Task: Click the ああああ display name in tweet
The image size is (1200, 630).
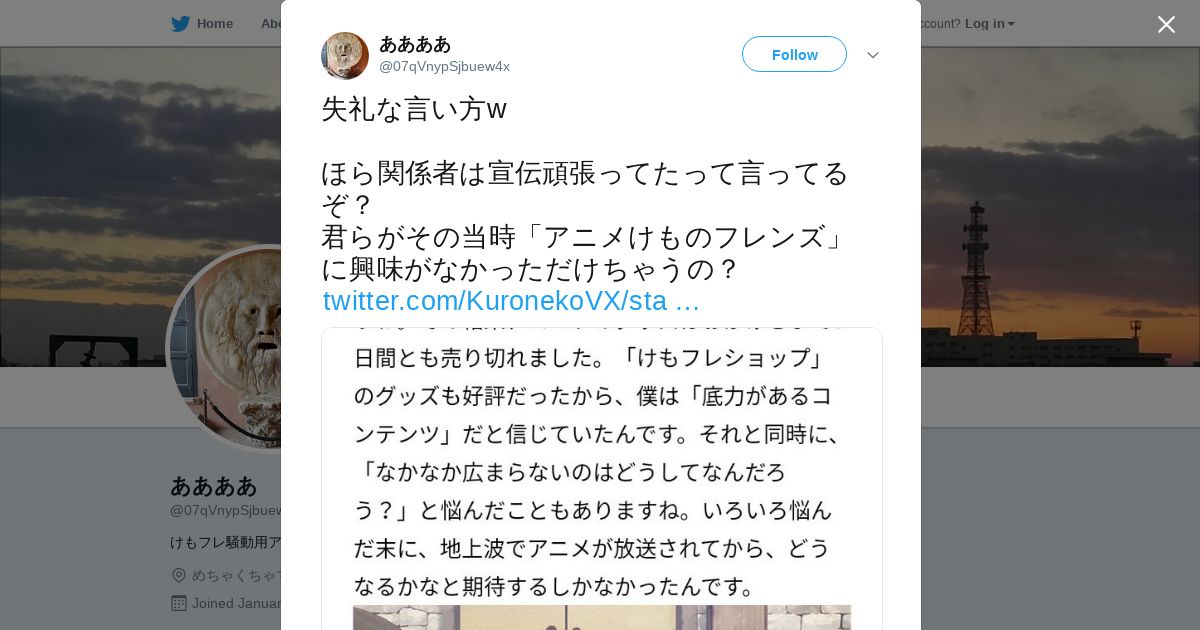Action: (415, 44)
